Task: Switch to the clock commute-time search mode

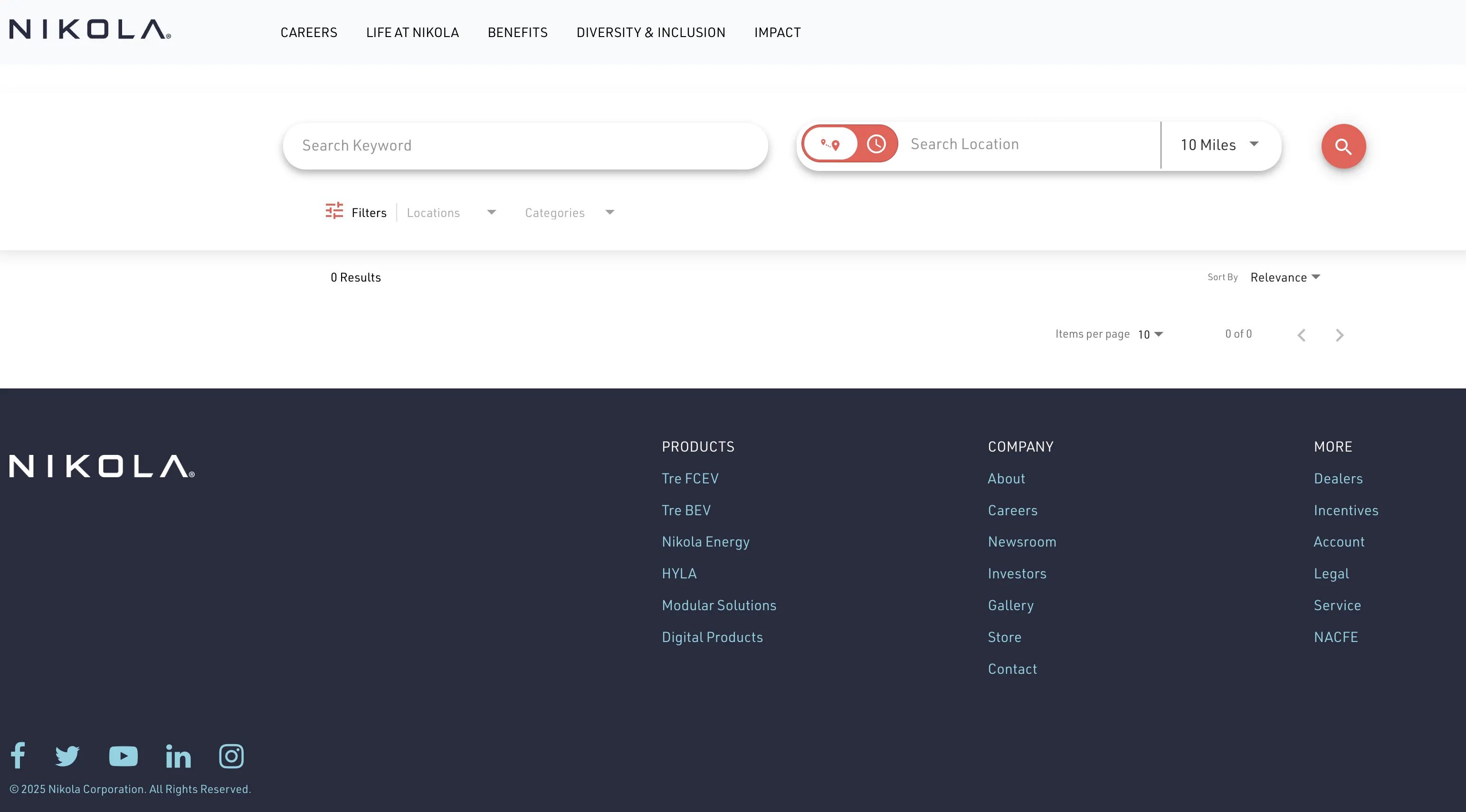Action: pyautogui.click(x=876, y=144)
